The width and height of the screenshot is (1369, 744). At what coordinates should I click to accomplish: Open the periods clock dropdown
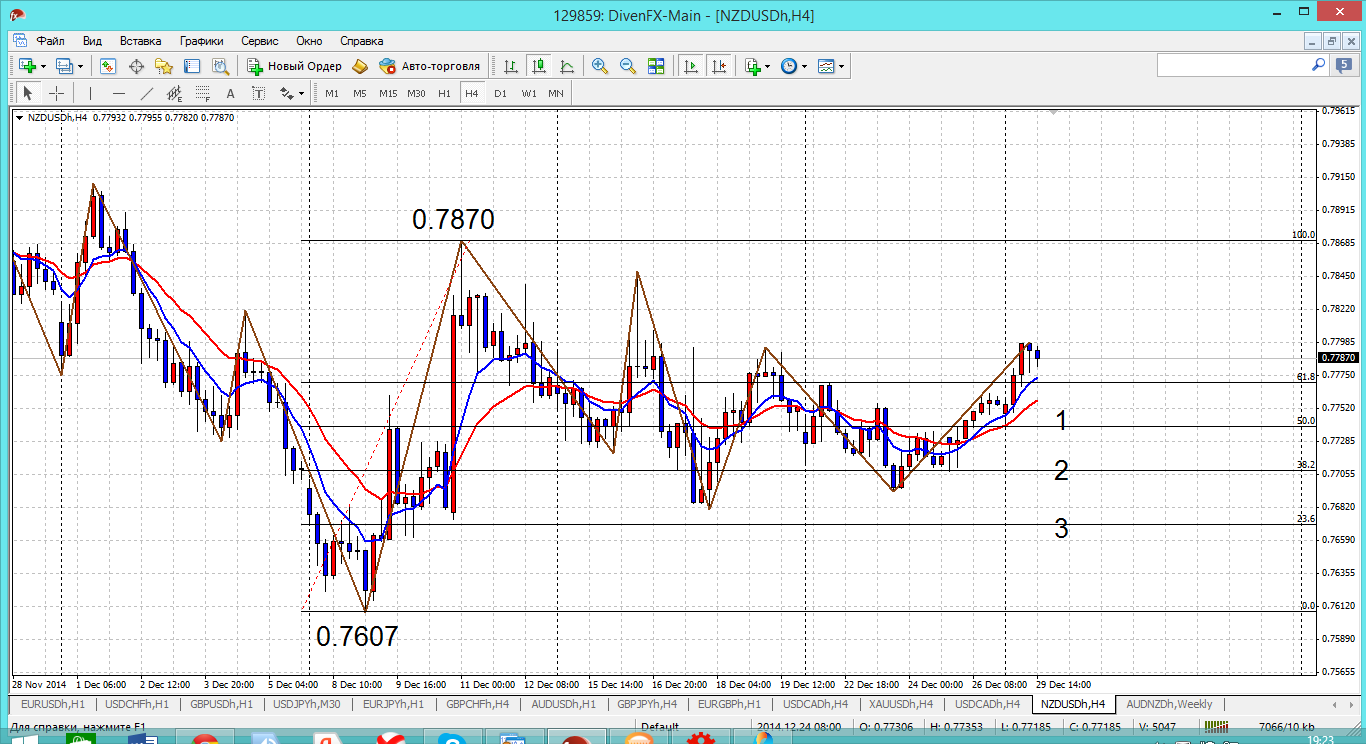coord(804,66)
